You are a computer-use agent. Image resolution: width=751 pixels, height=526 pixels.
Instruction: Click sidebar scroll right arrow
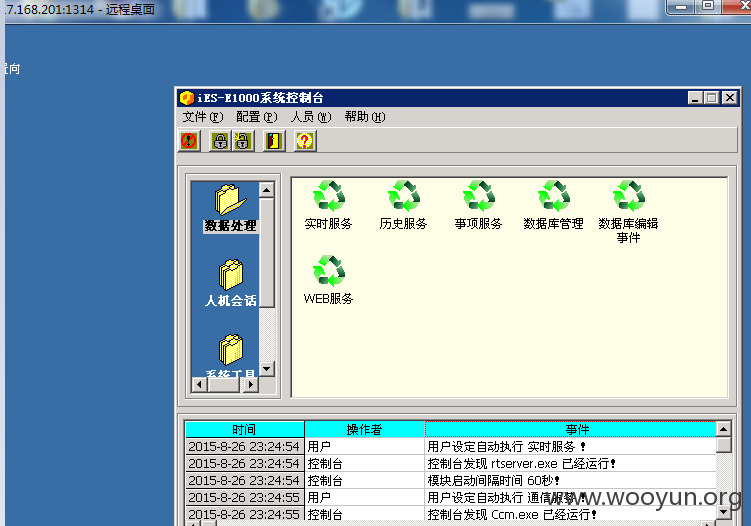click(x=250, y=384)
